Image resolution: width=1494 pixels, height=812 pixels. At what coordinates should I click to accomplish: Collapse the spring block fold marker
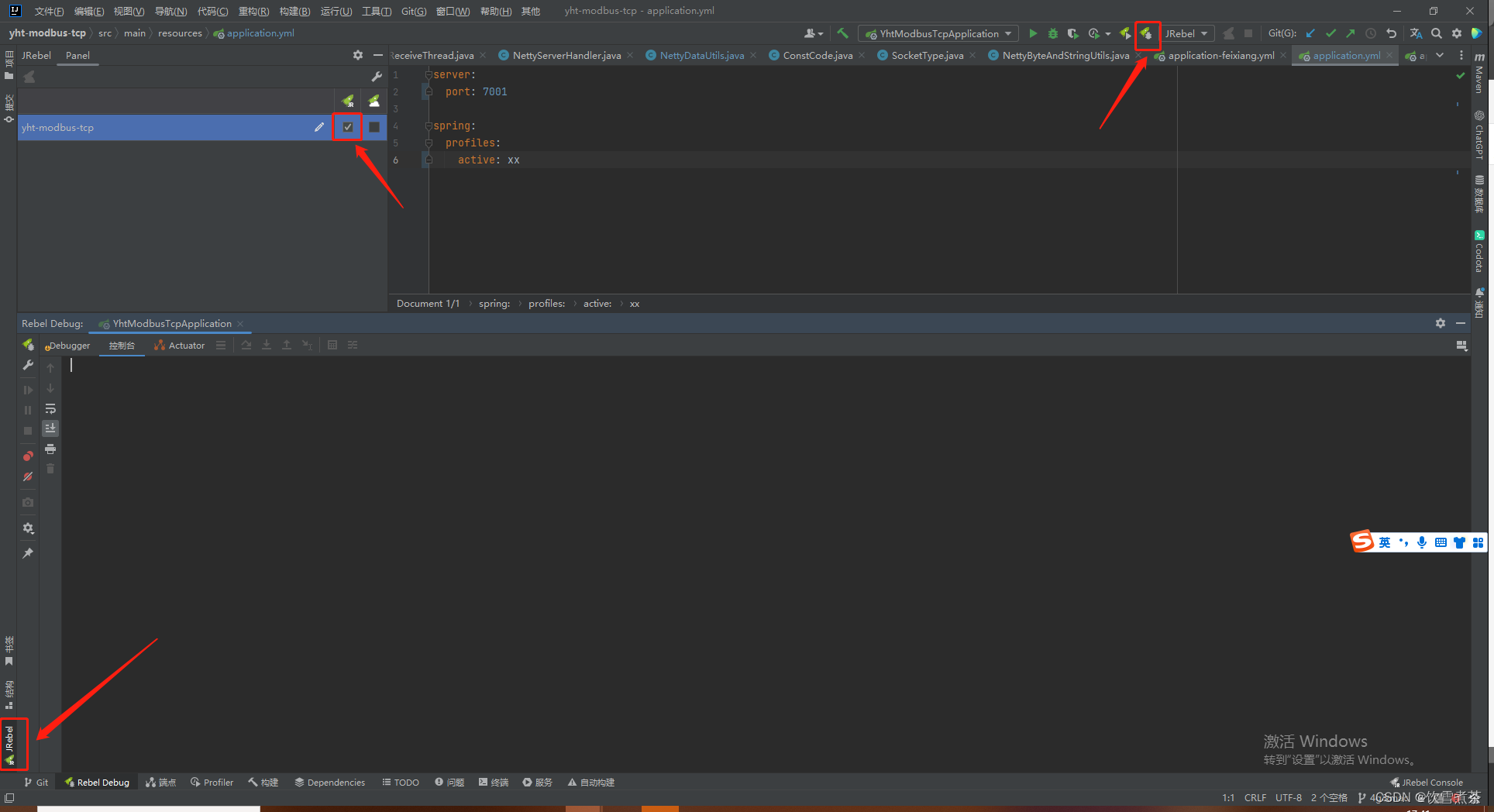429,126
